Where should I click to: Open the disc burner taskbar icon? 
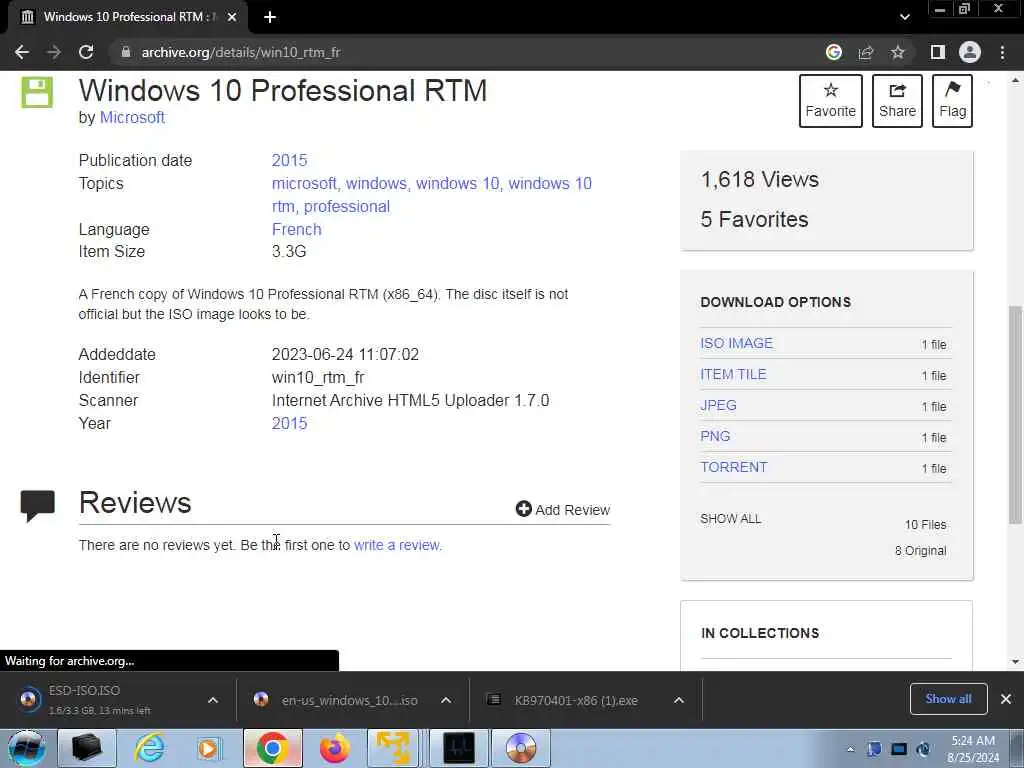520,748
